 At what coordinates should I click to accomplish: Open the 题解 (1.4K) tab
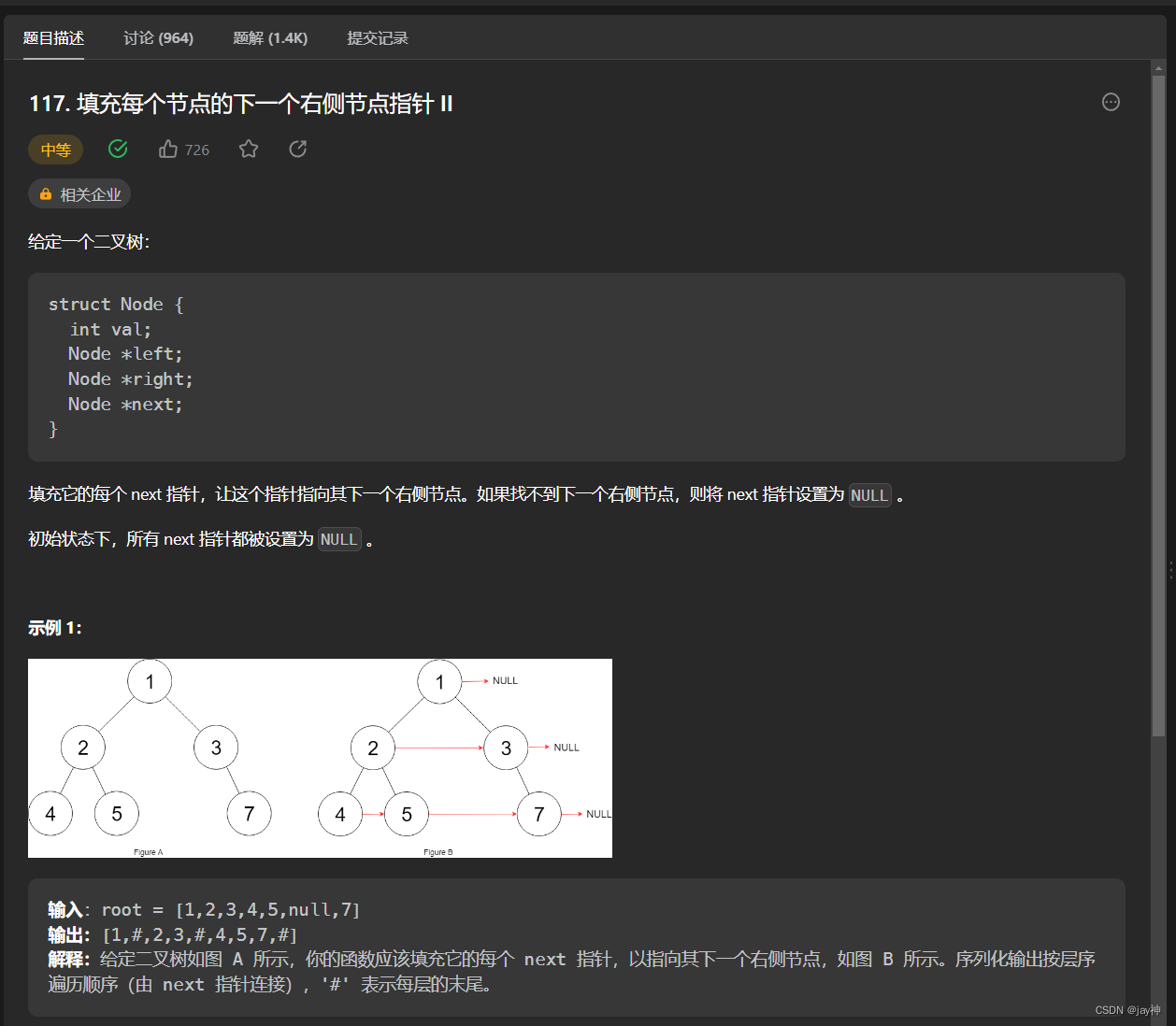[x=270, y=38]
